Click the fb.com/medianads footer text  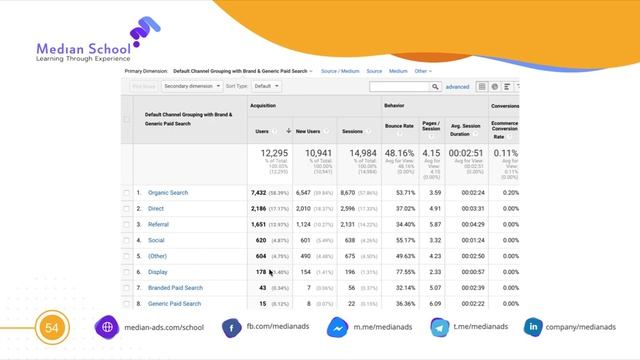point(278,327)
